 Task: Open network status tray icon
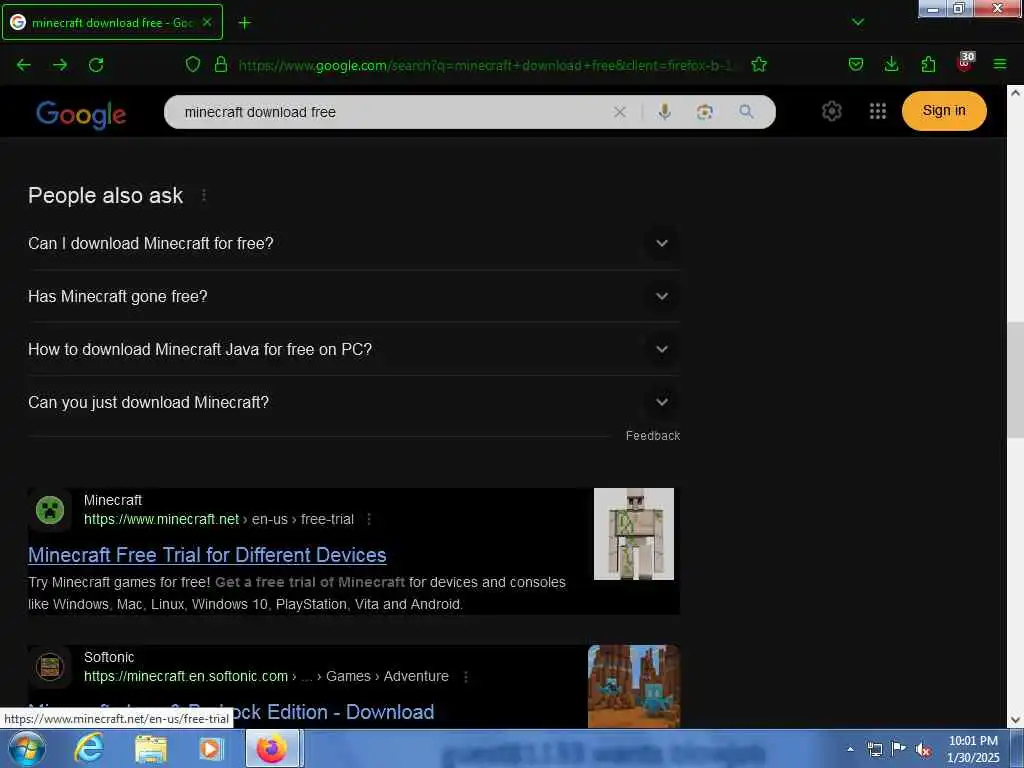[x=874, y=749]
